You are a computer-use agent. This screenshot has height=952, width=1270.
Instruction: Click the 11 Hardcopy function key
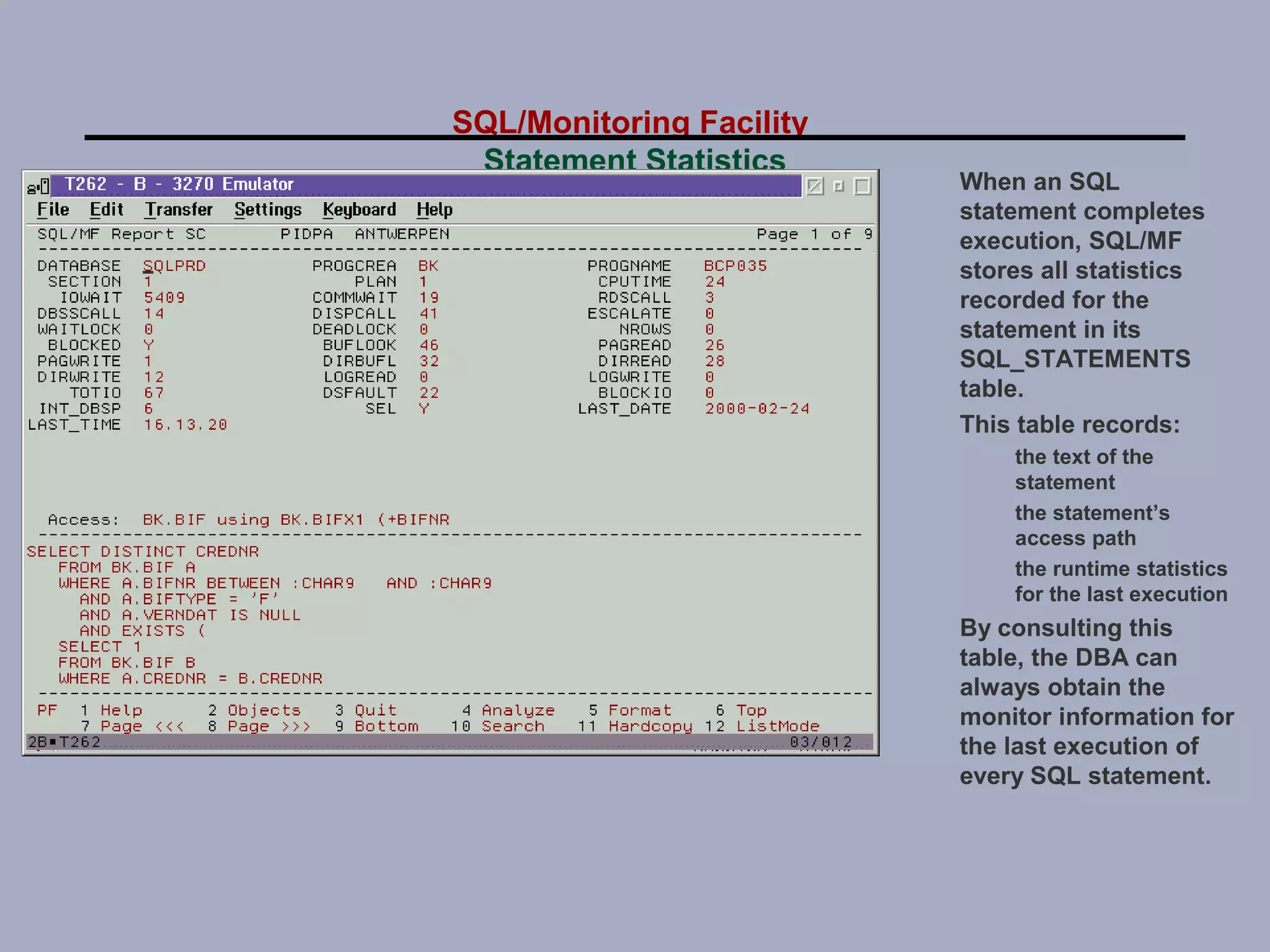click(x=635, y=726)
